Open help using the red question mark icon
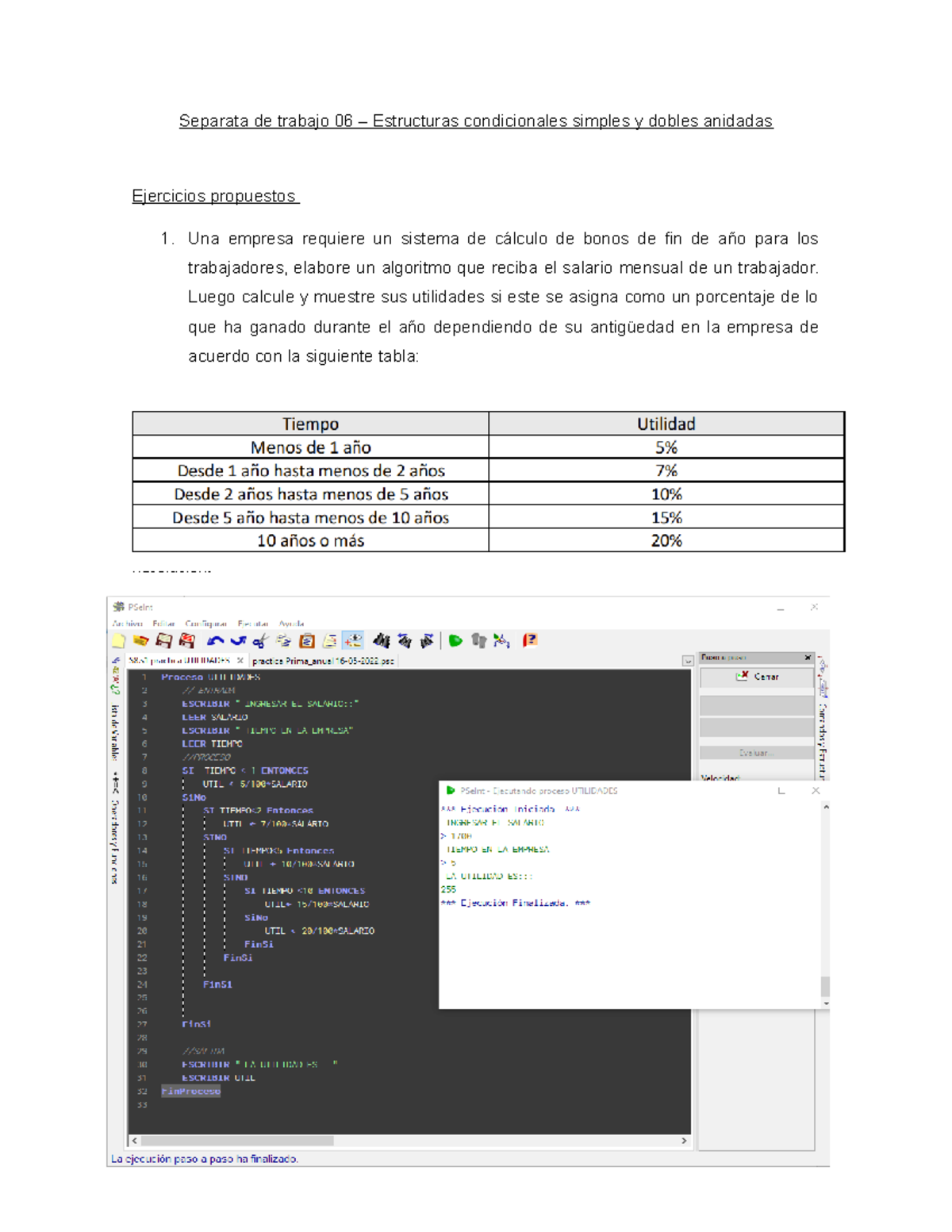The image size is (952, 1232). (530, 640)
